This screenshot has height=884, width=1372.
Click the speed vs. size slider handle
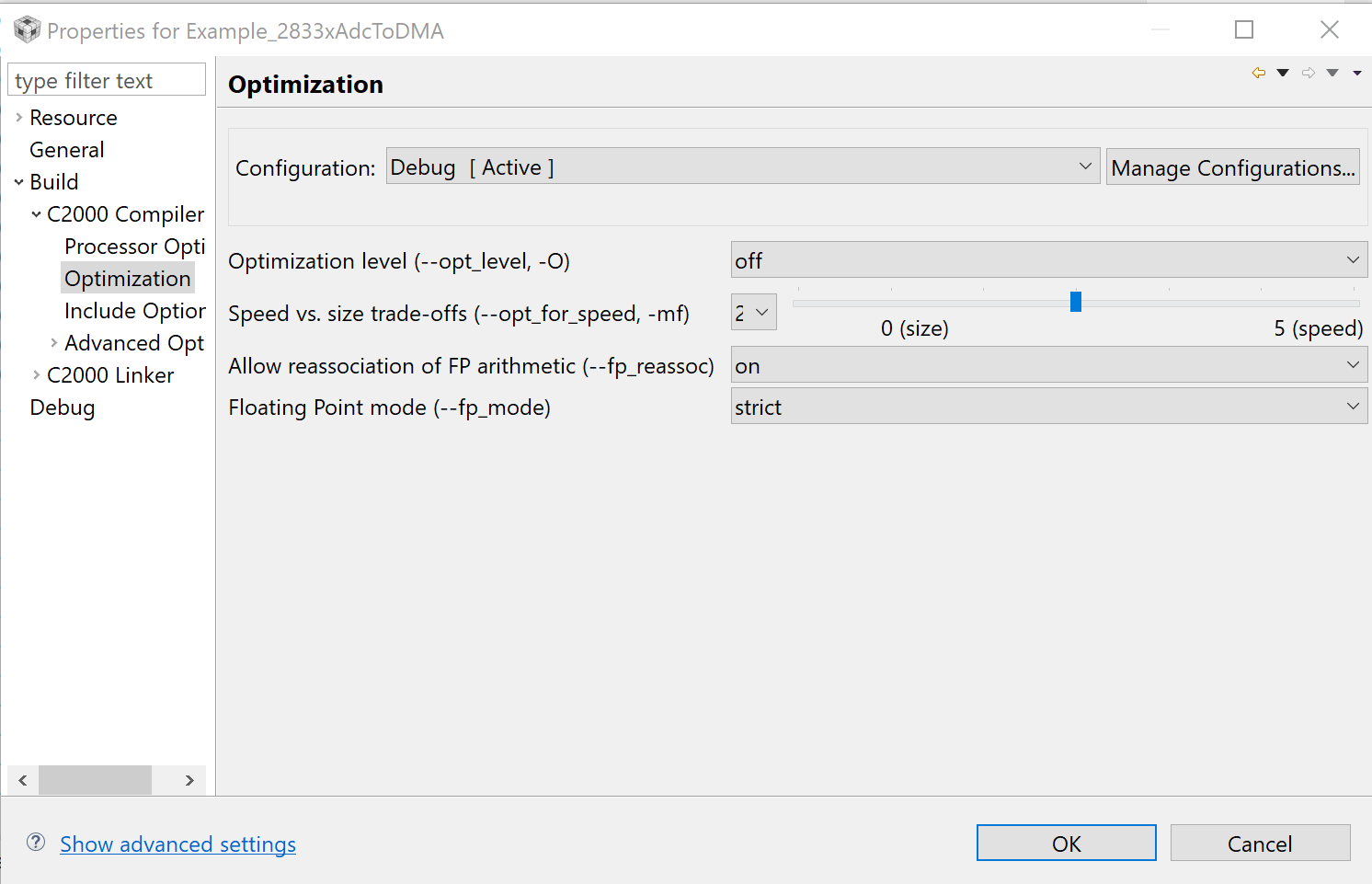(x=1076, y=302)
